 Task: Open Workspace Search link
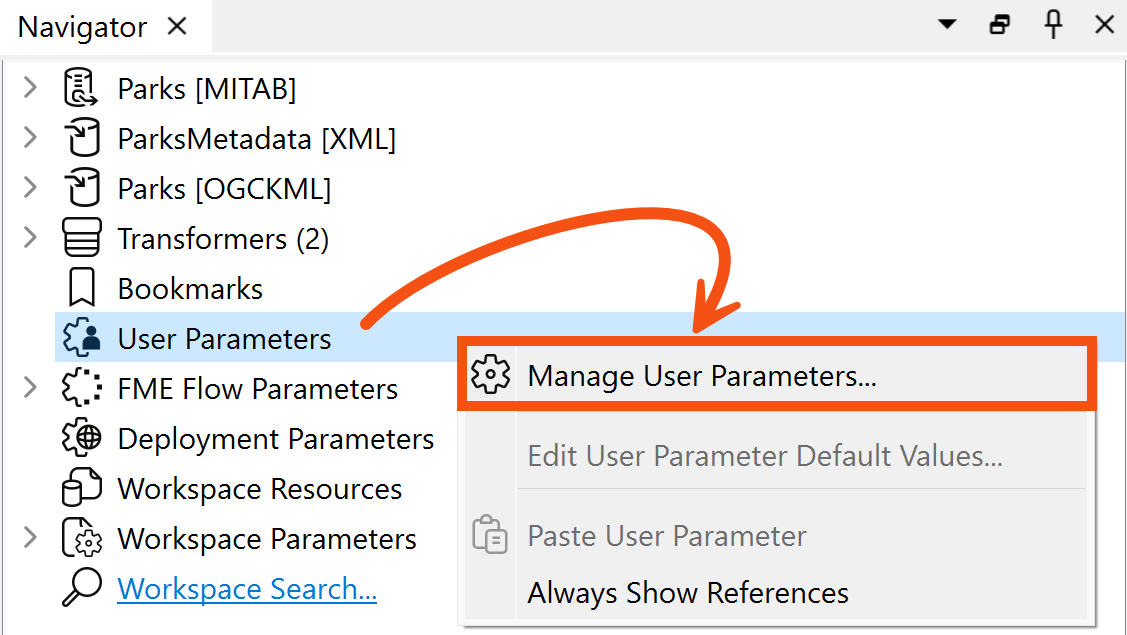pos(247,588)
